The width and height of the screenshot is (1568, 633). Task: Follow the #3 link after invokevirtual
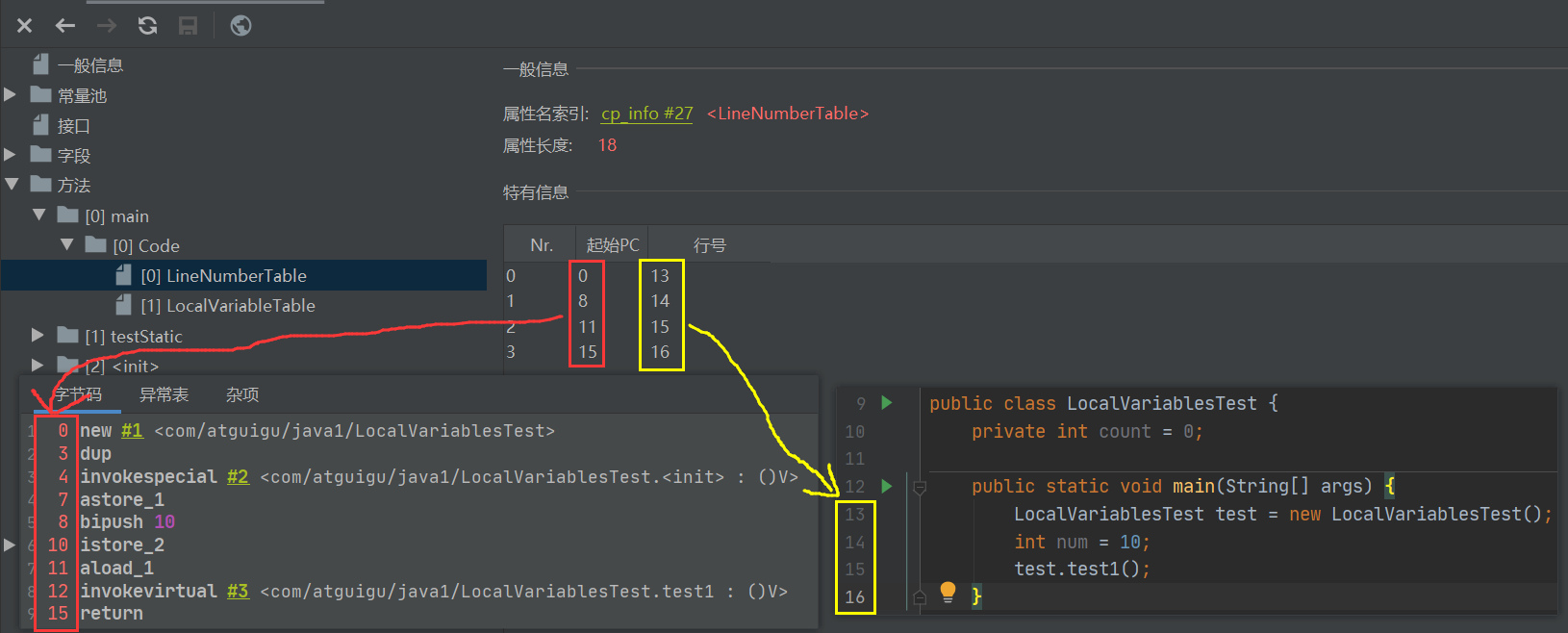[238, 592]
